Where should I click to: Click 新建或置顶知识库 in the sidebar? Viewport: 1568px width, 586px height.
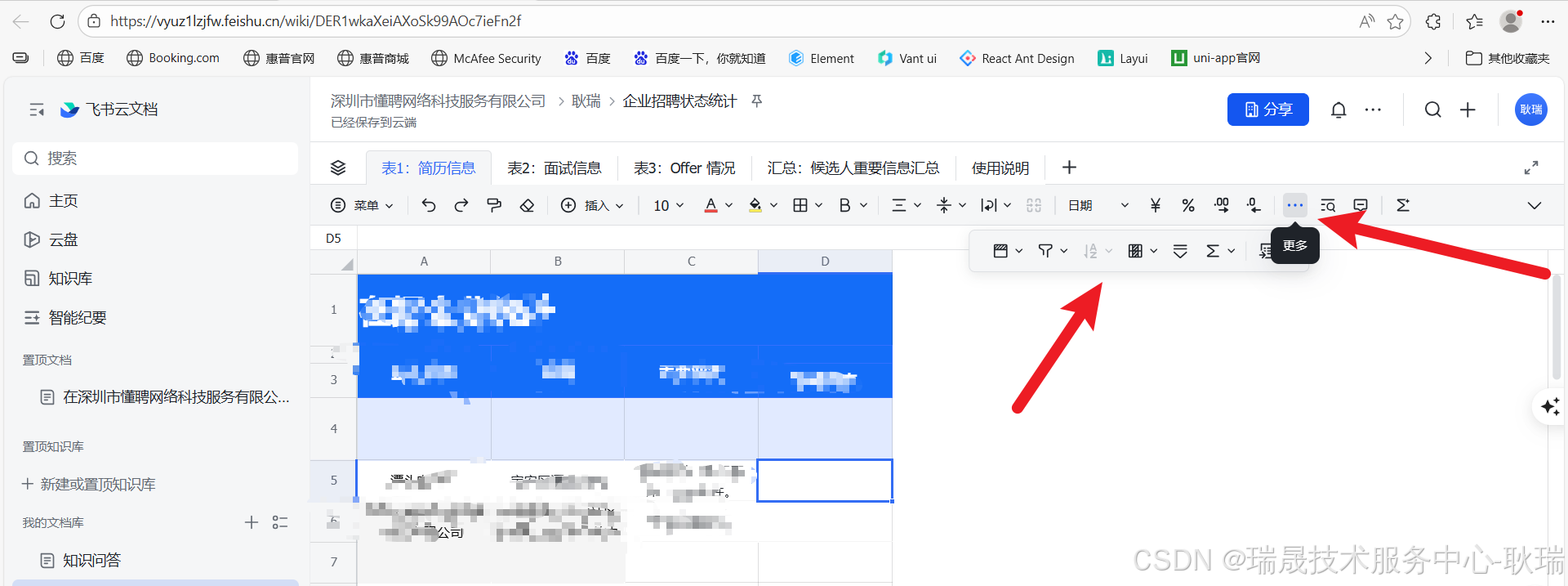point(88,485)
